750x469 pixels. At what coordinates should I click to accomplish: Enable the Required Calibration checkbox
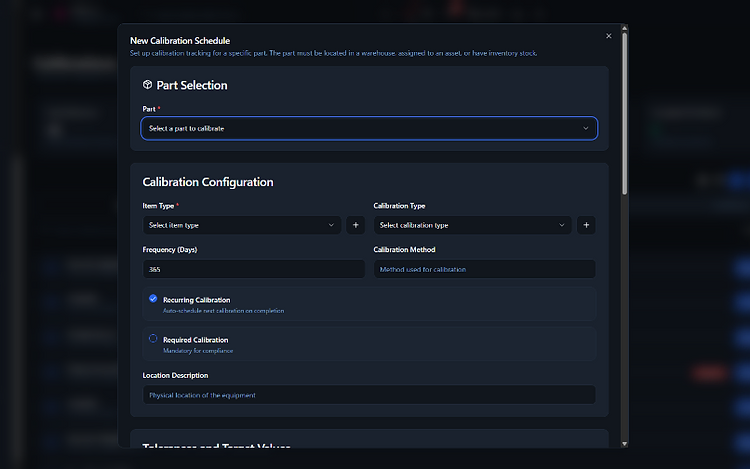pos(153,338)
